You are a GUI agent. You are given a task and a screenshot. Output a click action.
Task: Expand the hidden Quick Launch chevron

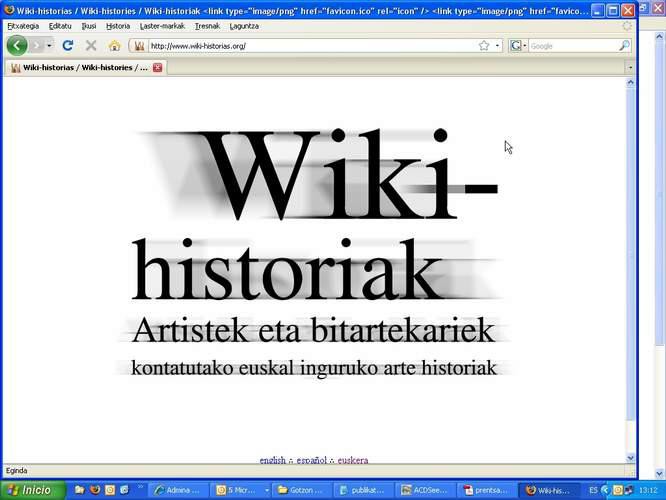[x=141, y=487]
